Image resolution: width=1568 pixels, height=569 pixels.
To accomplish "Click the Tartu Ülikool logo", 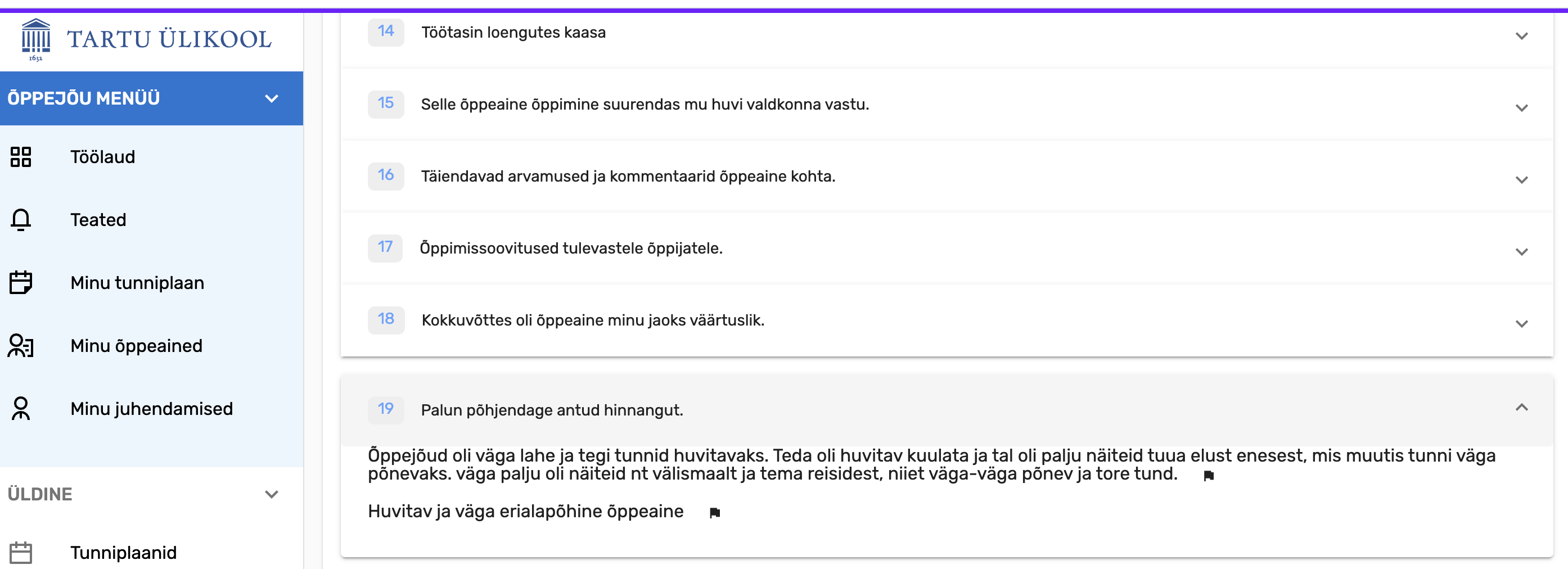I will (146, 39).
